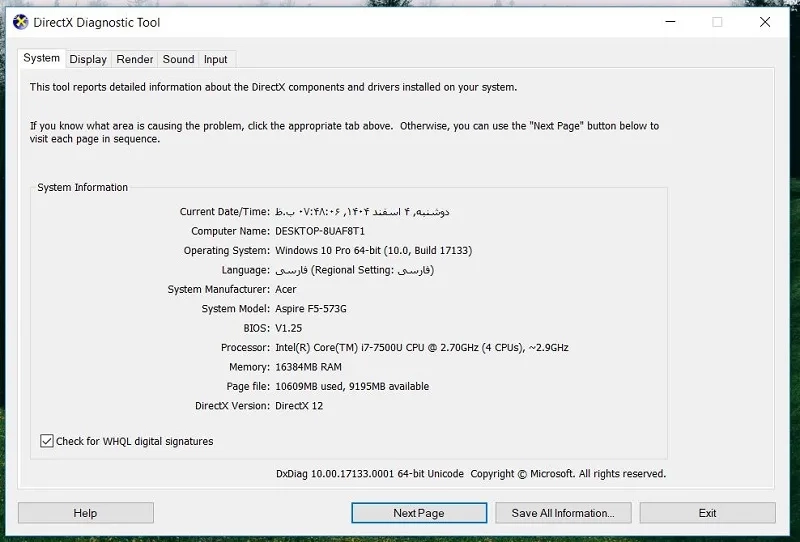Click the Intel Core i7-7500U processor value
The width and height of the screenshot is (800, 542).
422,348
